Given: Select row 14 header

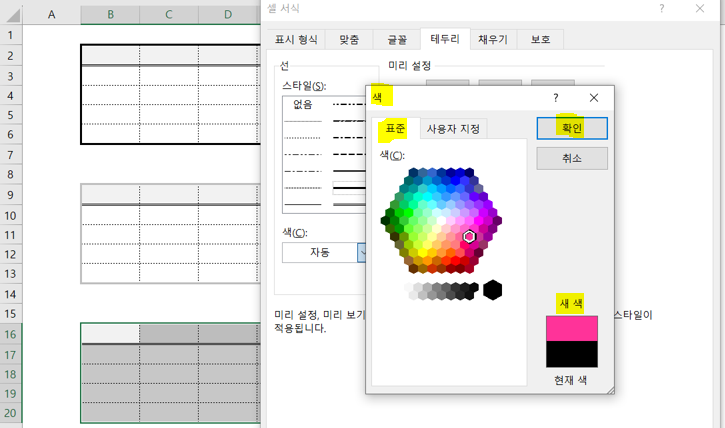Looking at the screenshot, I should tap(11, 294).
